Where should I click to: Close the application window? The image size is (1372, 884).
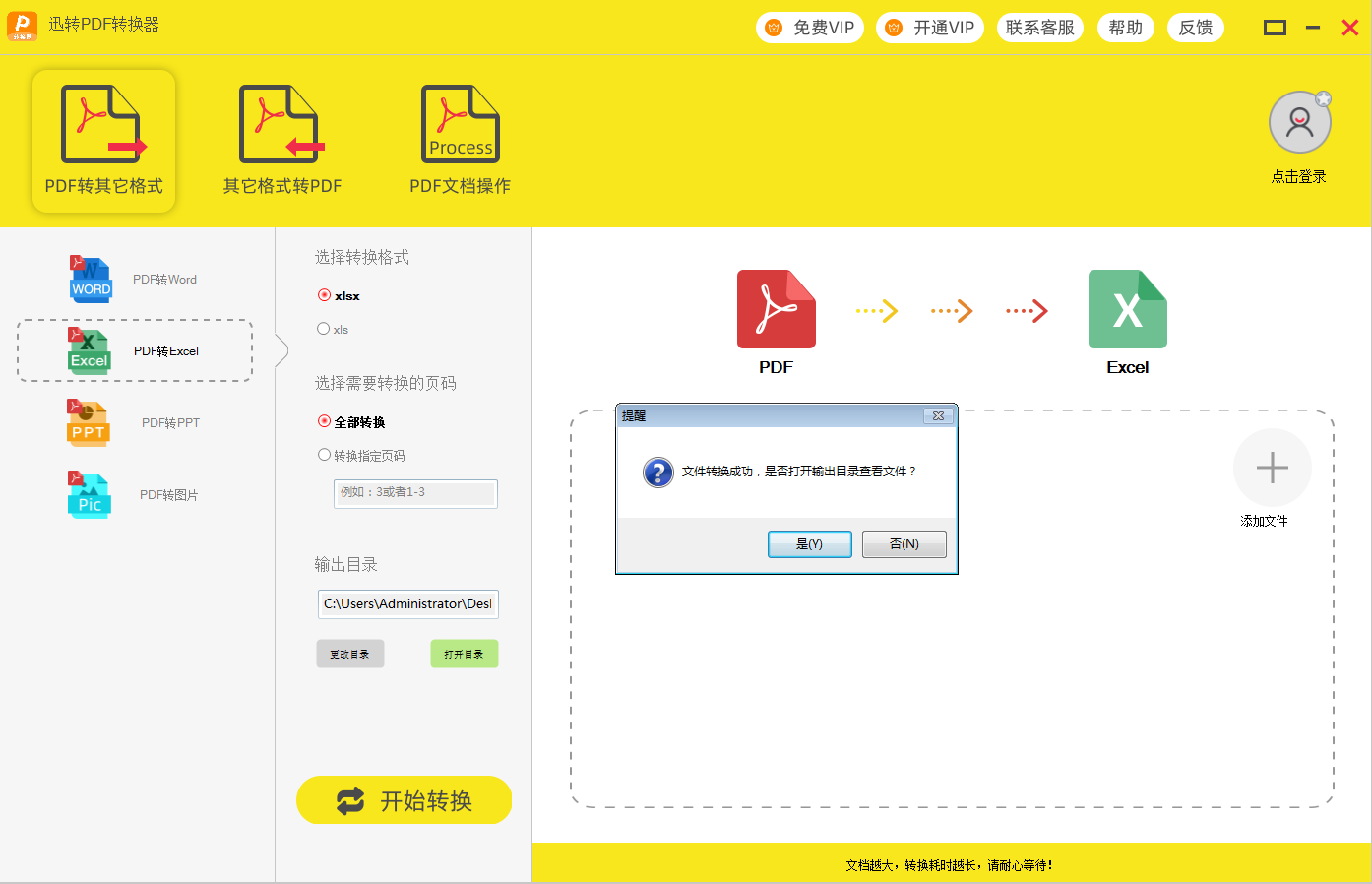1350,28
